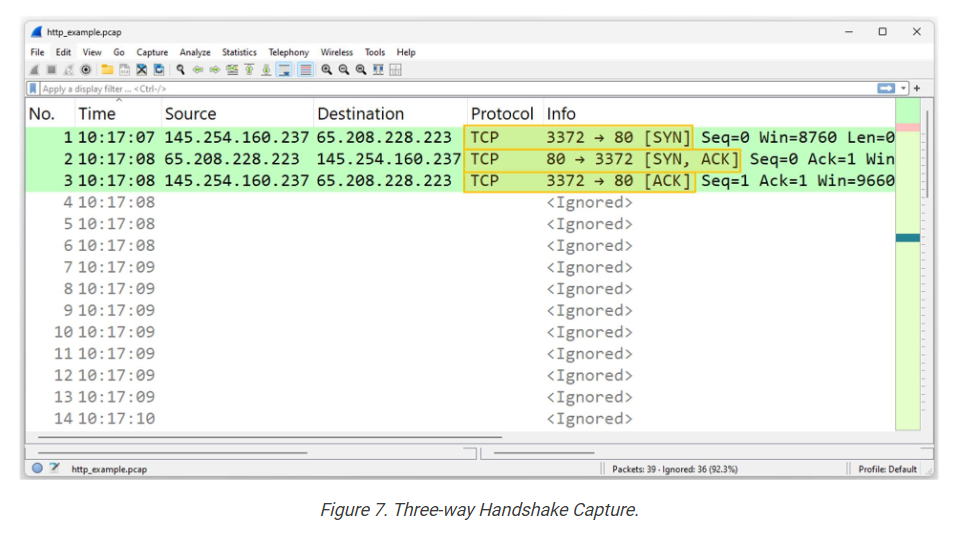Click the apply filter arrow button
The width and height of the screenshot is (963, 543).
coord(886,89)
